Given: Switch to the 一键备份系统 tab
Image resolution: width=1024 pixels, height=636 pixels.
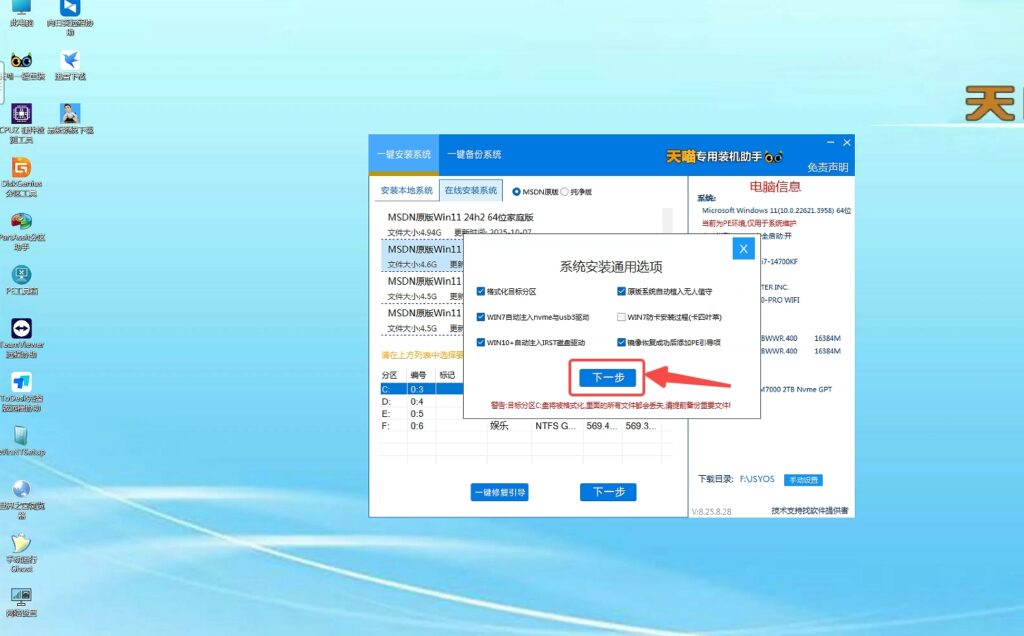Looking at the screenshot, I should pyautogui.click(x=474, y=155).
